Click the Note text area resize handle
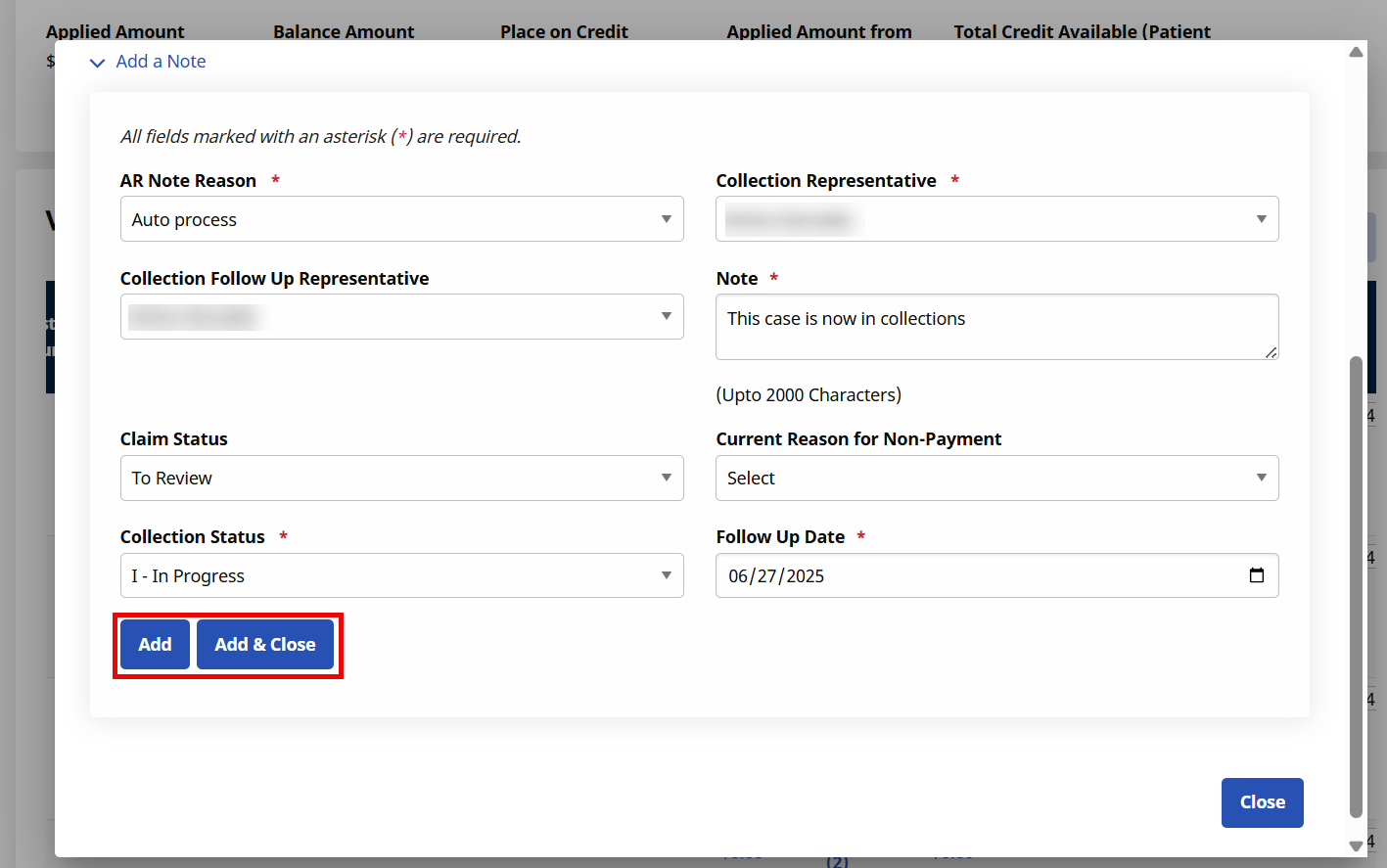The height and width of the screenshot is (868, 1387). coord(1271,352)
